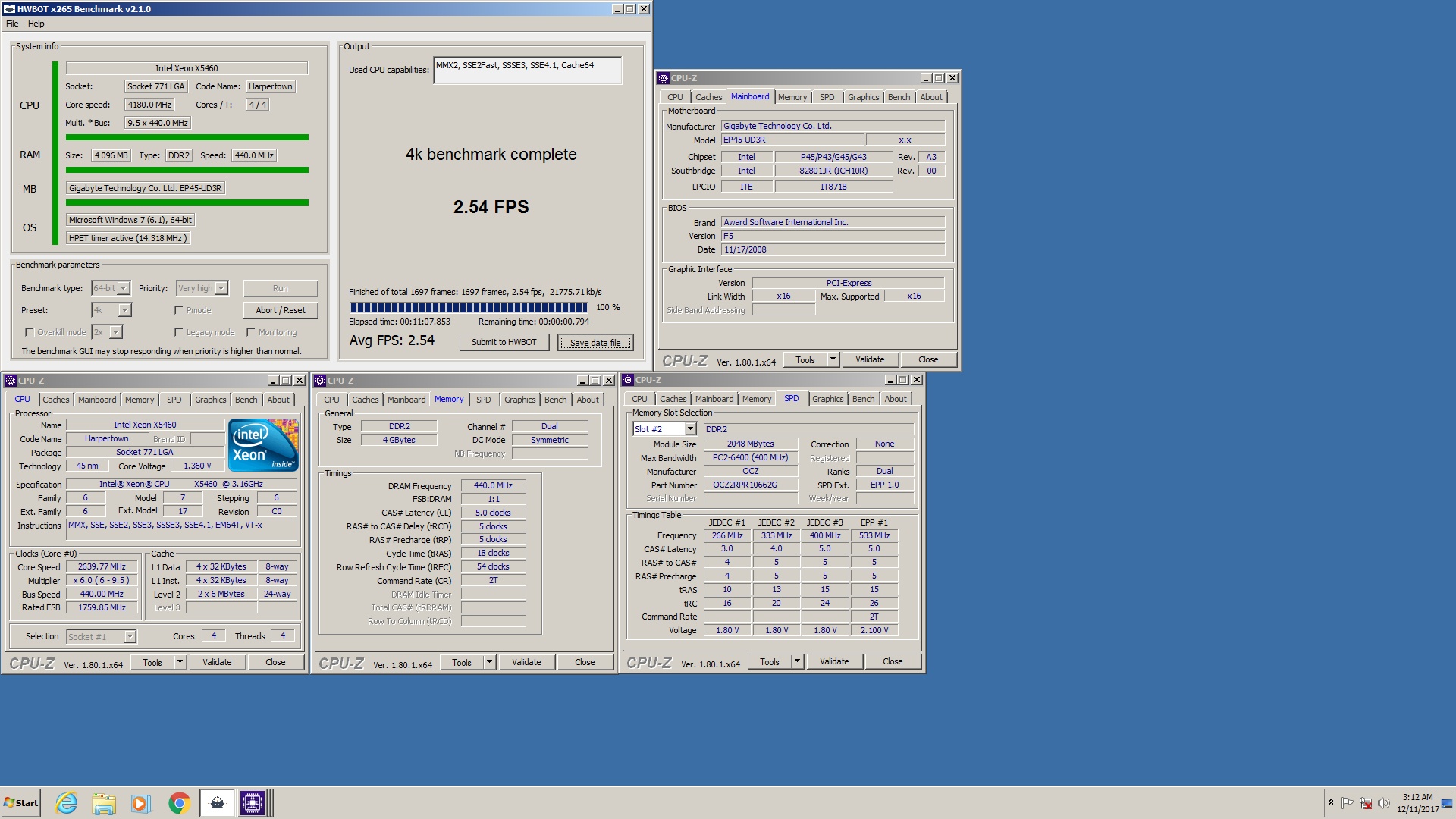The width and height of the screenshot is (1456, 819).
Task: Expand Tools arrow in CPU-Z Mainboard window
Action: 833,359
